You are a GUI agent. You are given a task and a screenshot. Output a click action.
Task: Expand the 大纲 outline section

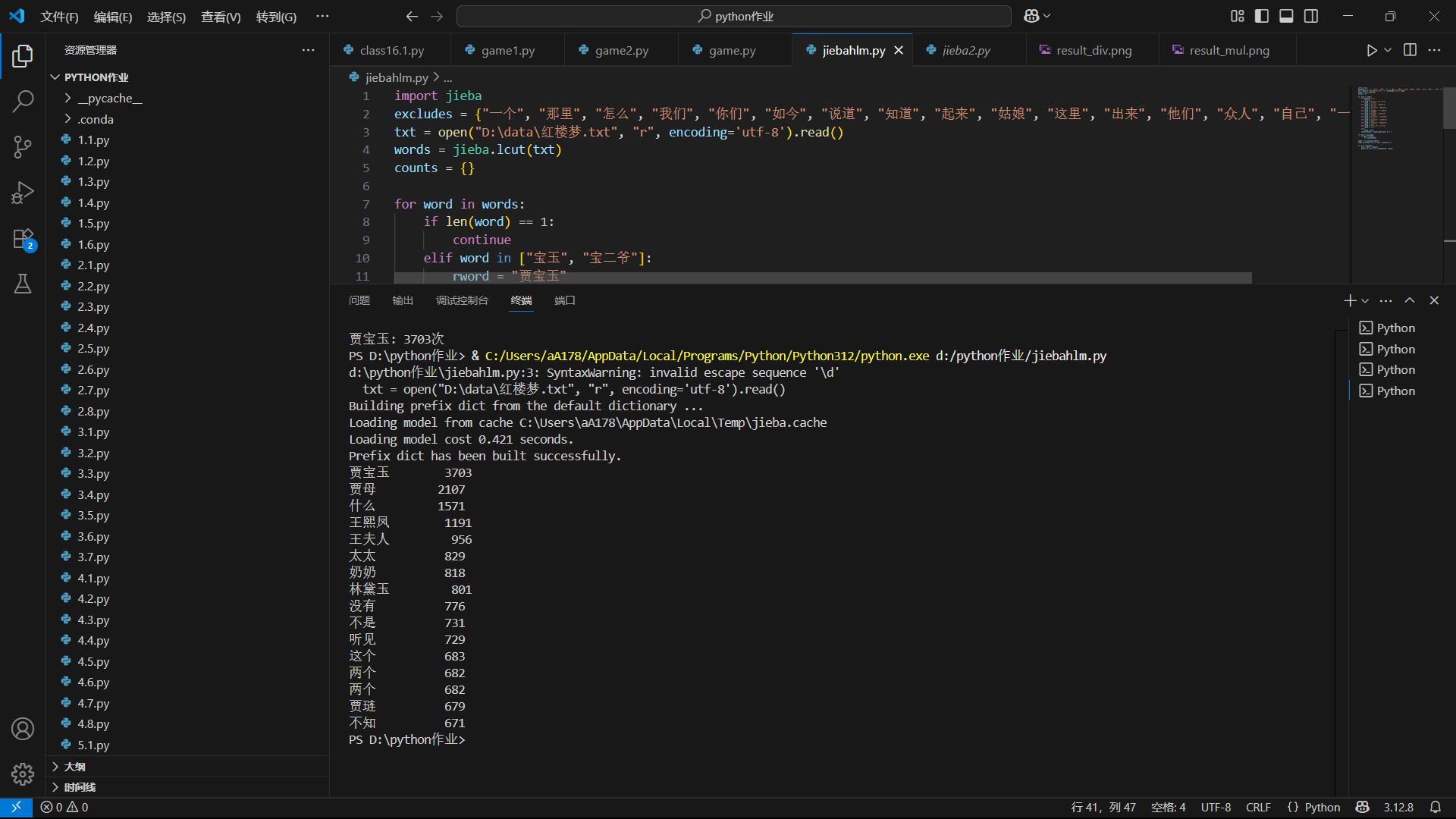click(x=74, y=767)
